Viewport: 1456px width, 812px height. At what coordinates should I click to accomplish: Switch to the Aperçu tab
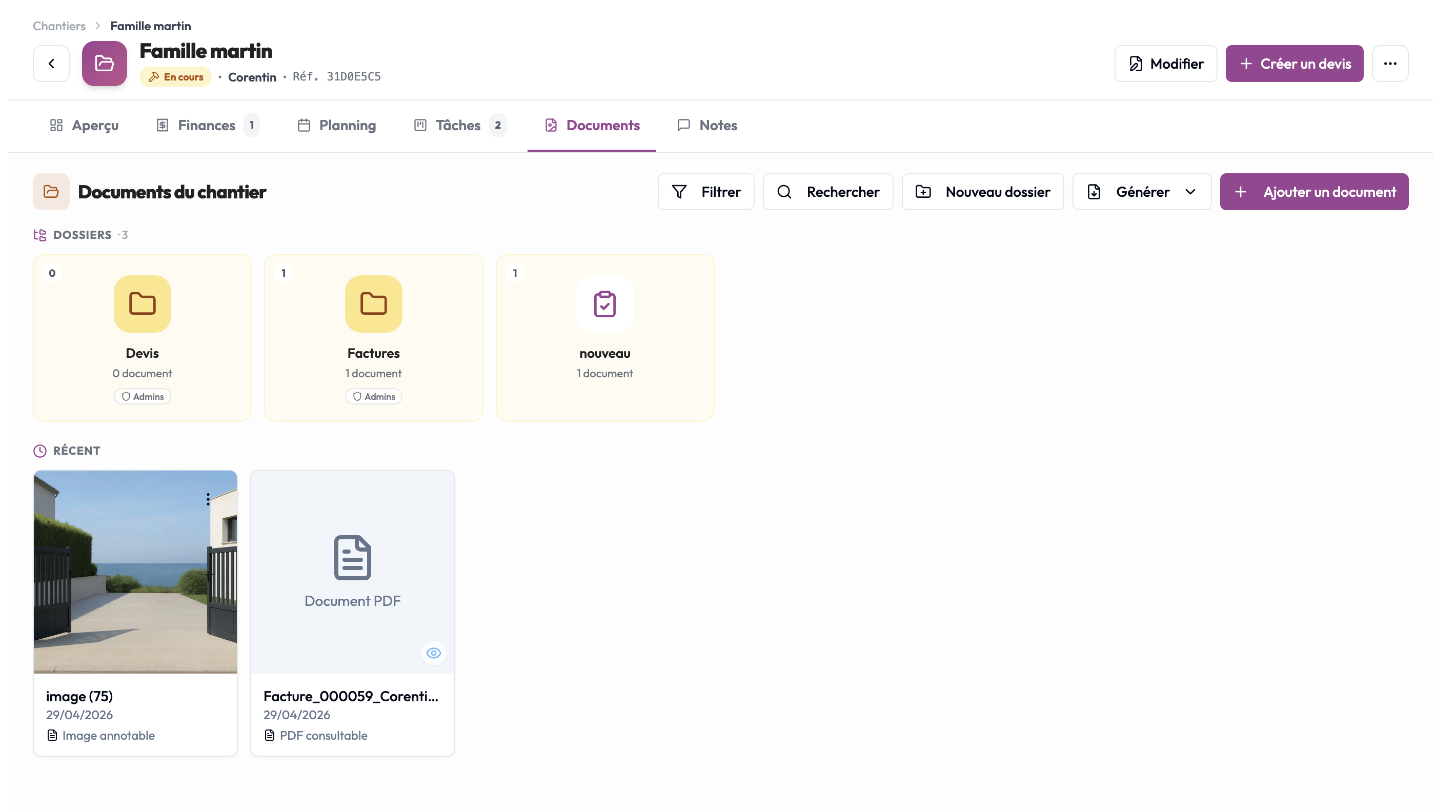click(84, 126)
